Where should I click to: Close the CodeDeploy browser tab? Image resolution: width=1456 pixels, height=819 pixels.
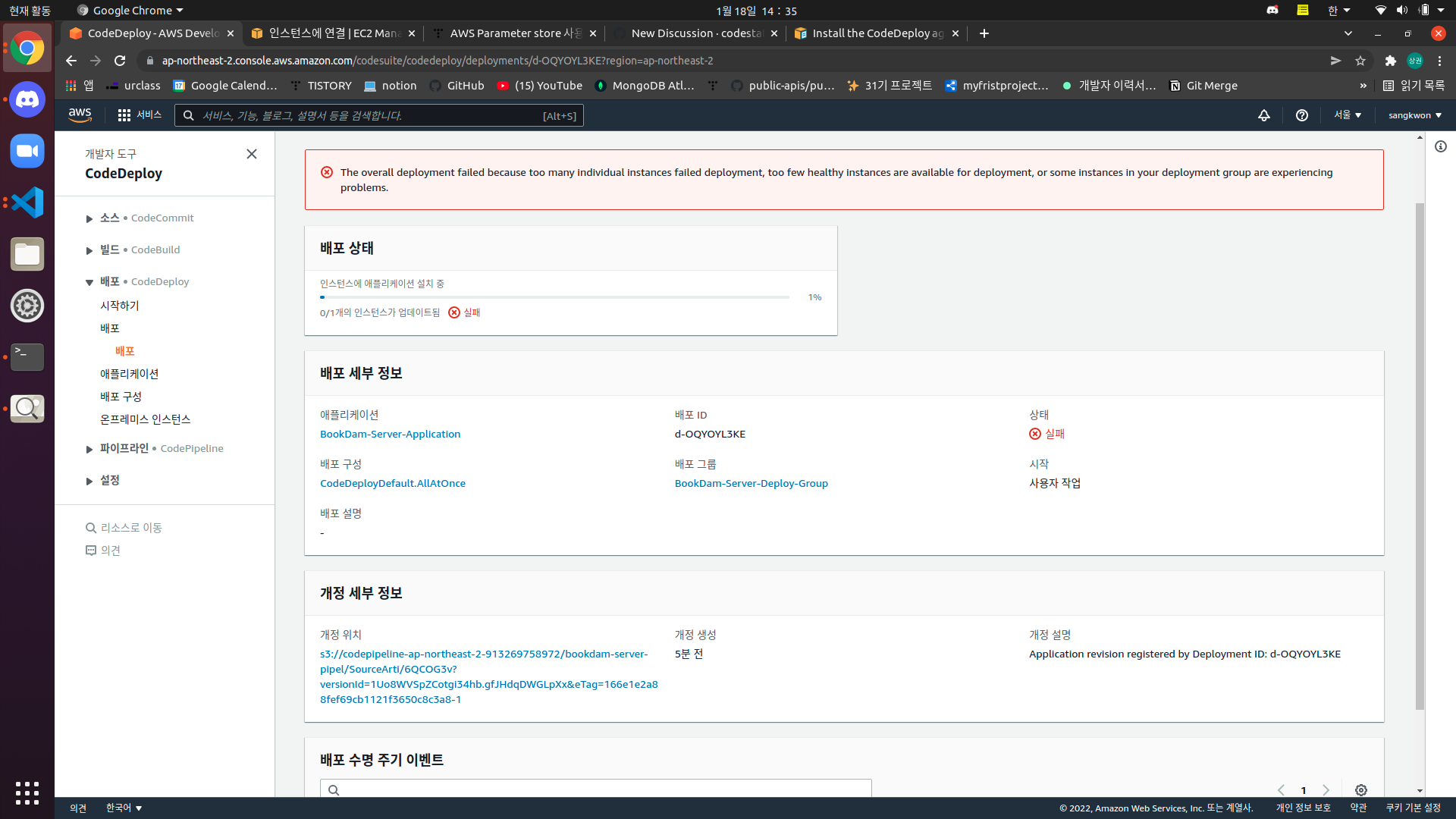pos(231,33)
